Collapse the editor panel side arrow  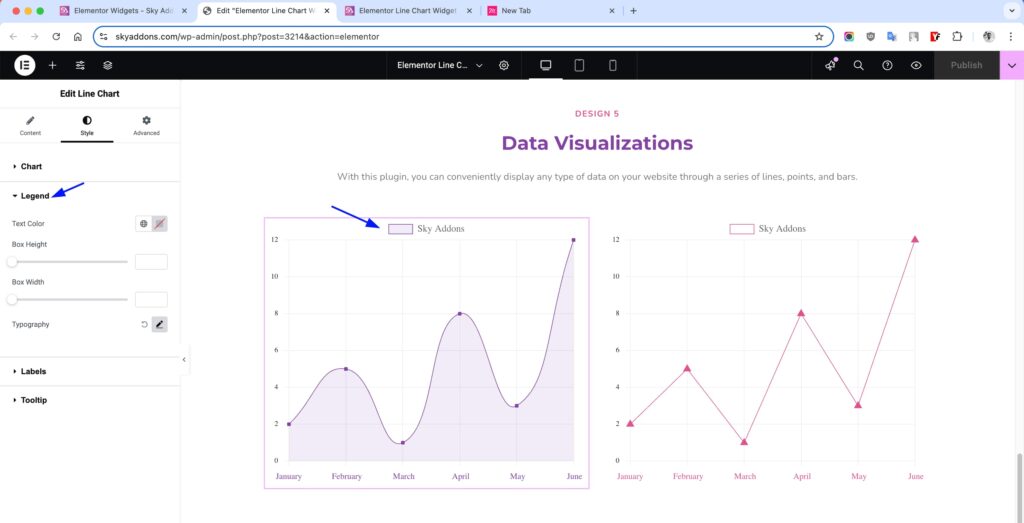click(184, 360)
